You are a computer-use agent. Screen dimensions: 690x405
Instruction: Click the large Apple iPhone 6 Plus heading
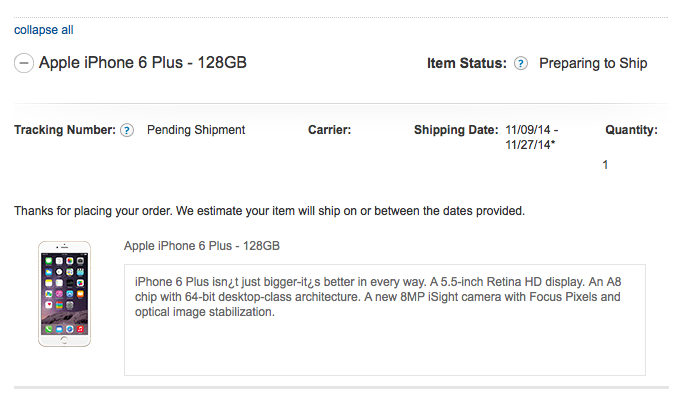click(x=143, y=63)
